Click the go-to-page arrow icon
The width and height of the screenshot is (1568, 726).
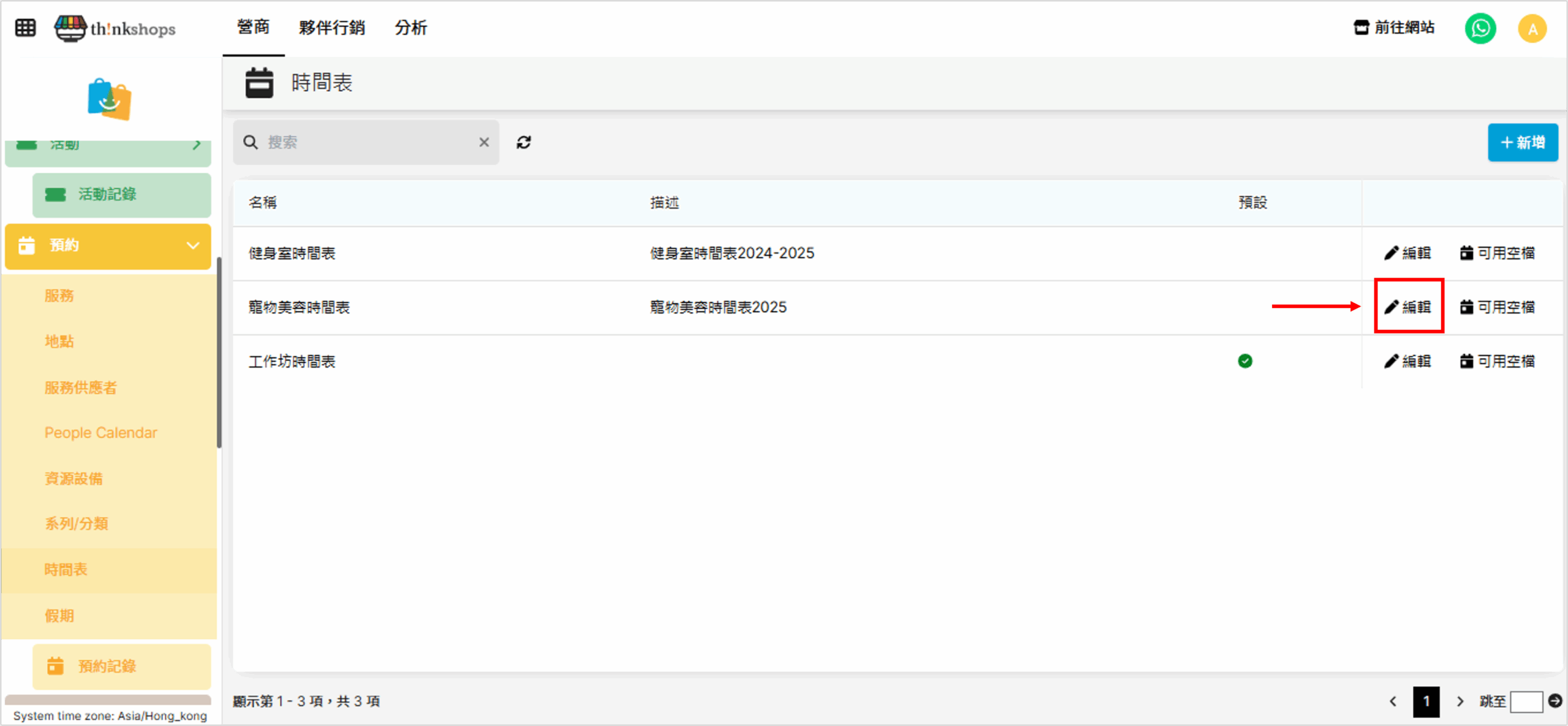tap(1555, 701)
